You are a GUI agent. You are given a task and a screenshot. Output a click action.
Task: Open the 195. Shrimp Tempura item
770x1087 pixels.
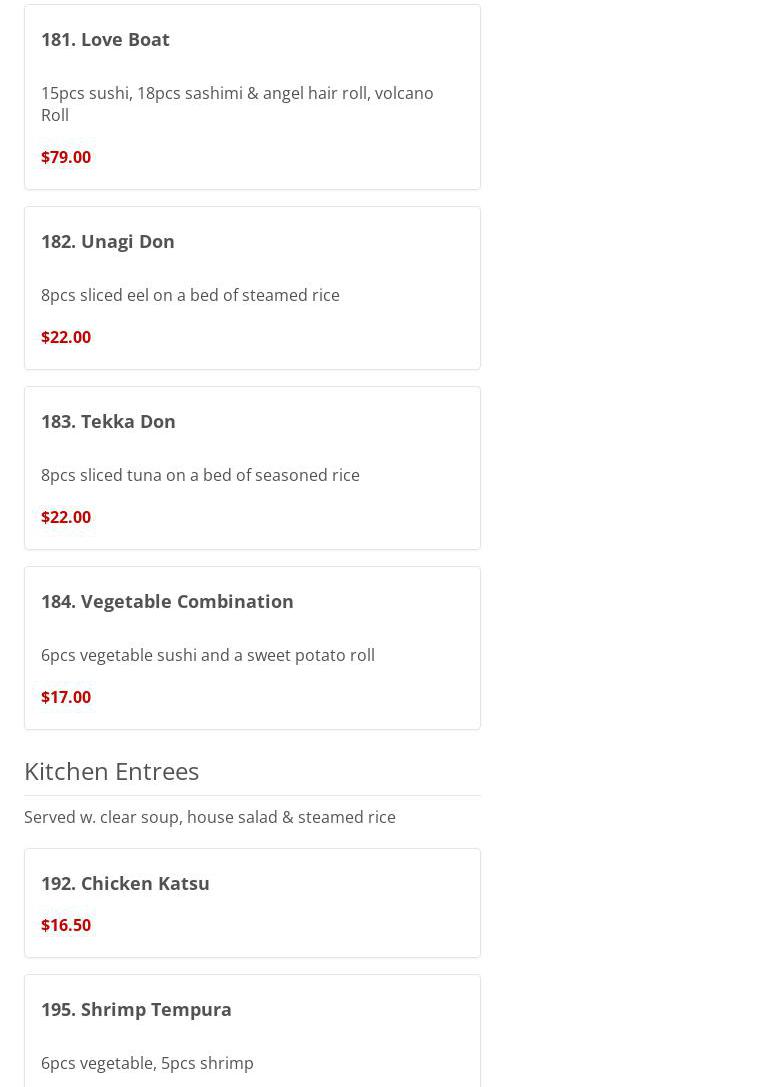point(136,1009)
